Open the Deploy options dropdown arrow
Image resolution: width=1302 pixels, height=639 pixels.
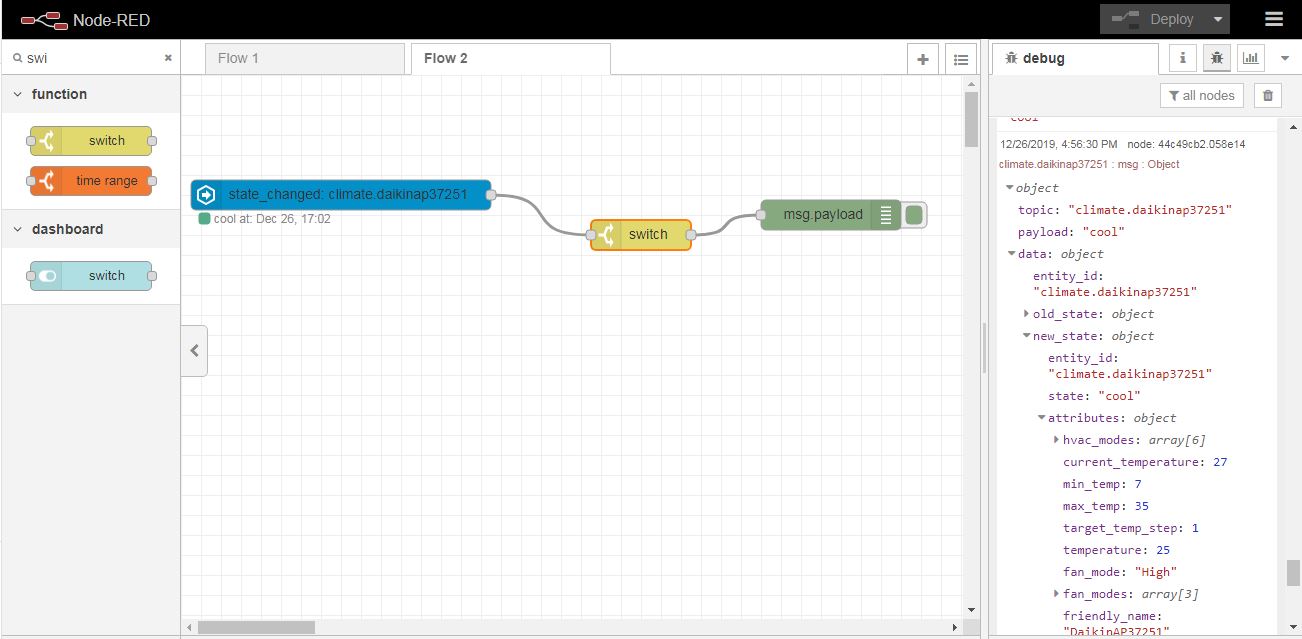pos(1218,19)
